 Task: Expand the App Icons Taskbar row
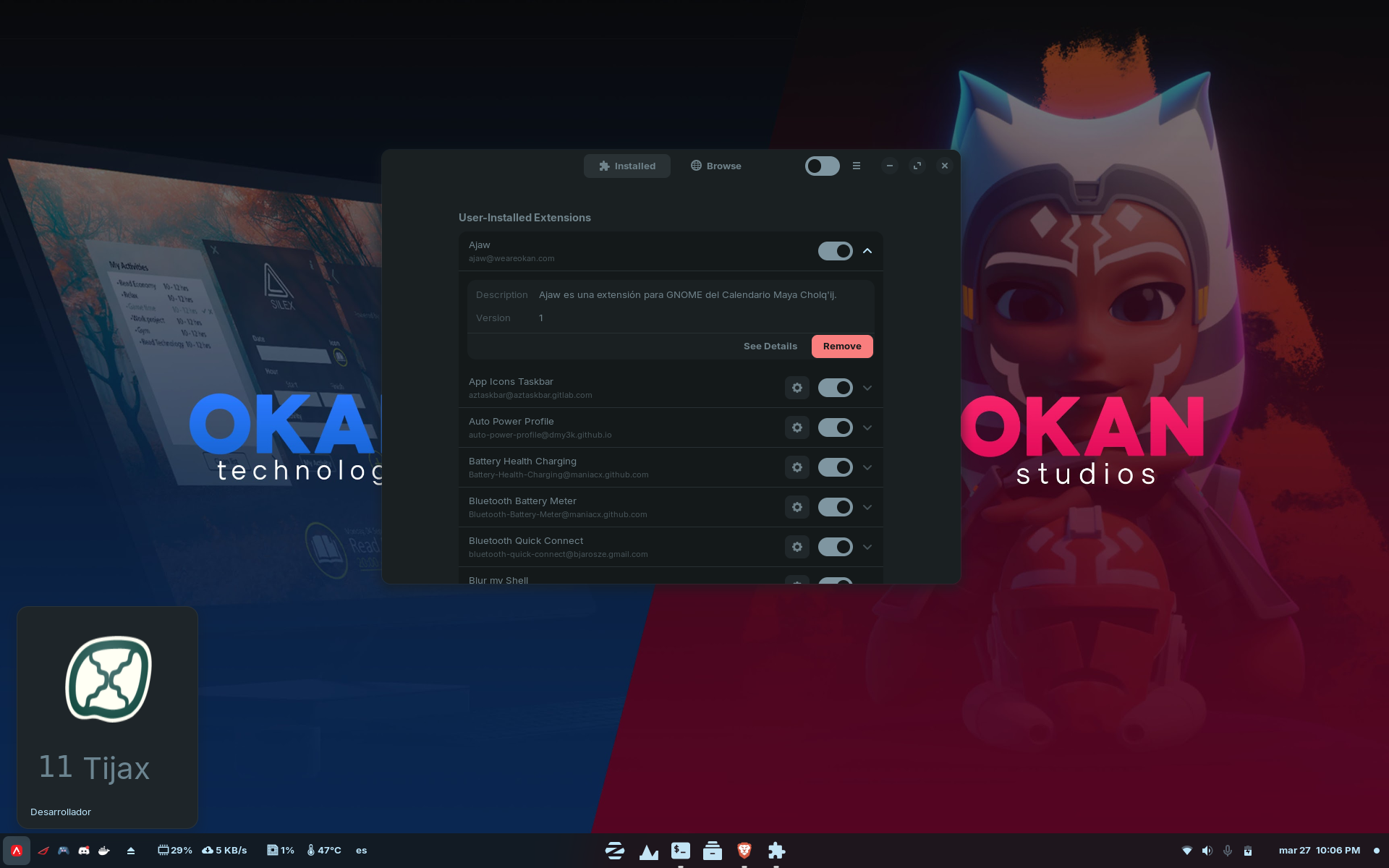coord(867,388)
